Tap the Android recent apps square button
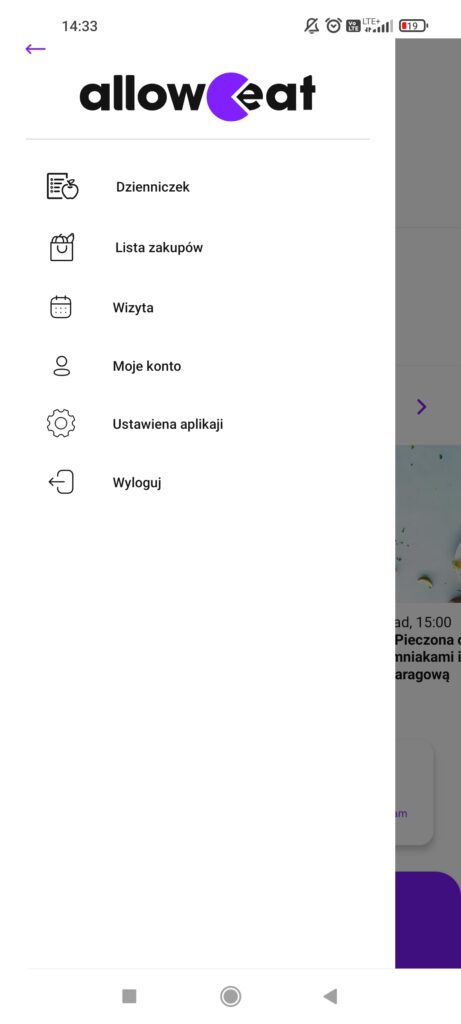 pos(129,996)
